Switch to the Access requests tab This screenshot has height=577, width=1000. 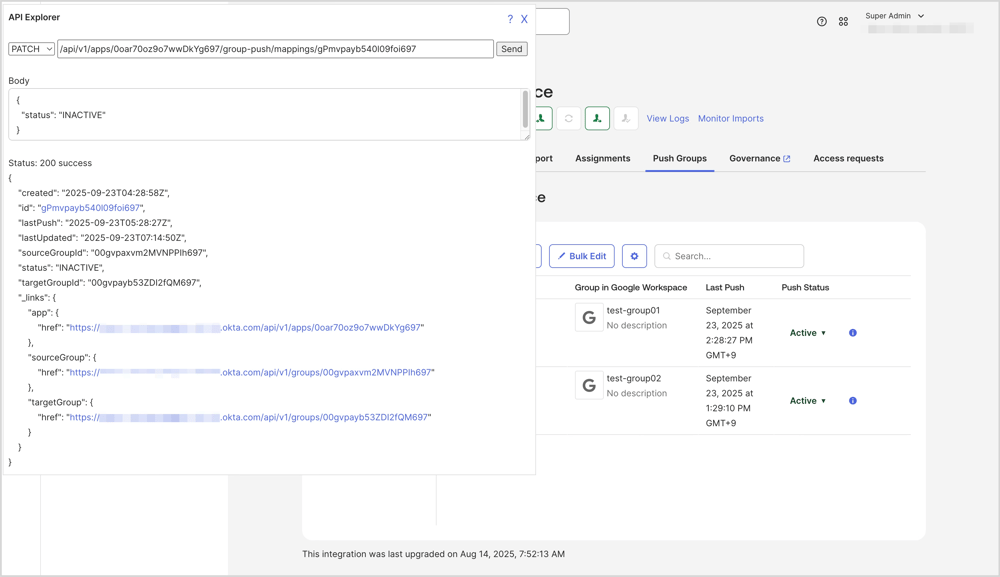click(x=848, y=159)
